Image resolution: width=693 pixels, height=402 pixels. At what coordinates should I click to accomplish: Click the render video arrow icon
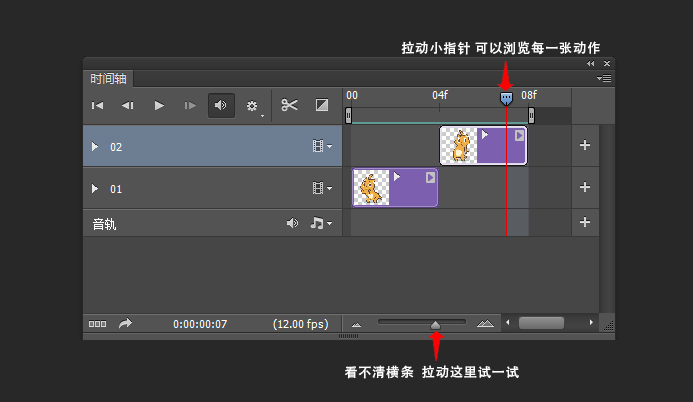click(x=126, y=323)
